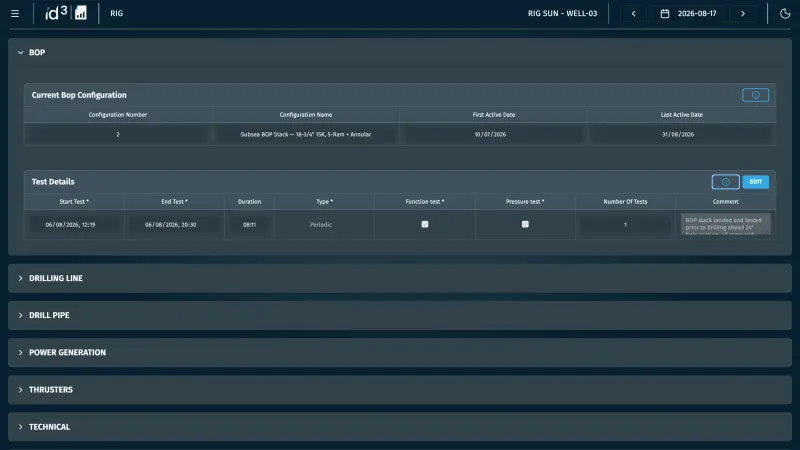
Task: Click Number Of Tests field value 1
Action: point(625,224)
